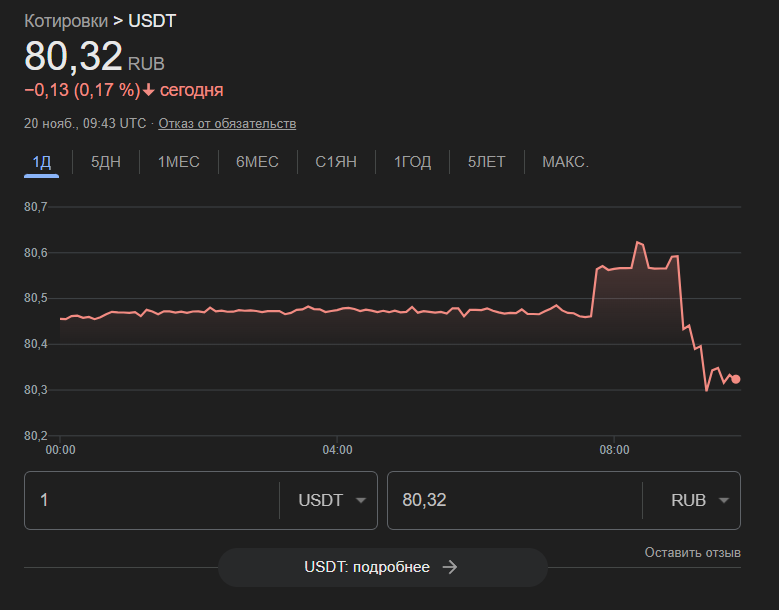View the 5ЛЕТ chart period

487,162
